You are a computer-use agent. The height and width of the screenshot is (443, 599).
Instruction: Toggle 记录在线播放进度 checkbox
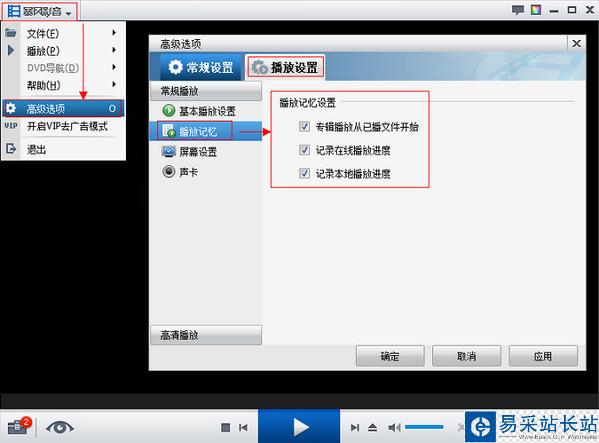click(304, 150)
